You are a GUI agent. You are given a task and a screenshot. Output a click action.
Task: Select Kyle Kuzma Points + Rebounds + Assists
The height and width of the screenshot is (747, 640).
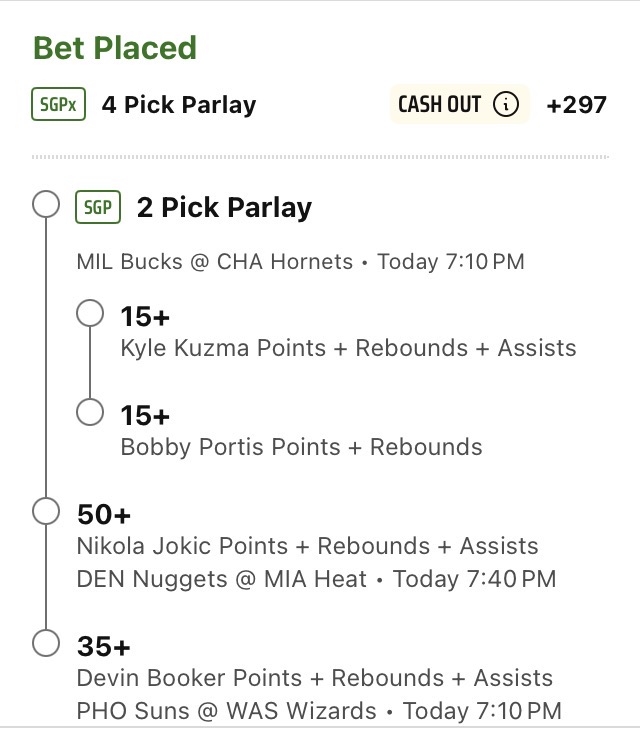(348, 348)
